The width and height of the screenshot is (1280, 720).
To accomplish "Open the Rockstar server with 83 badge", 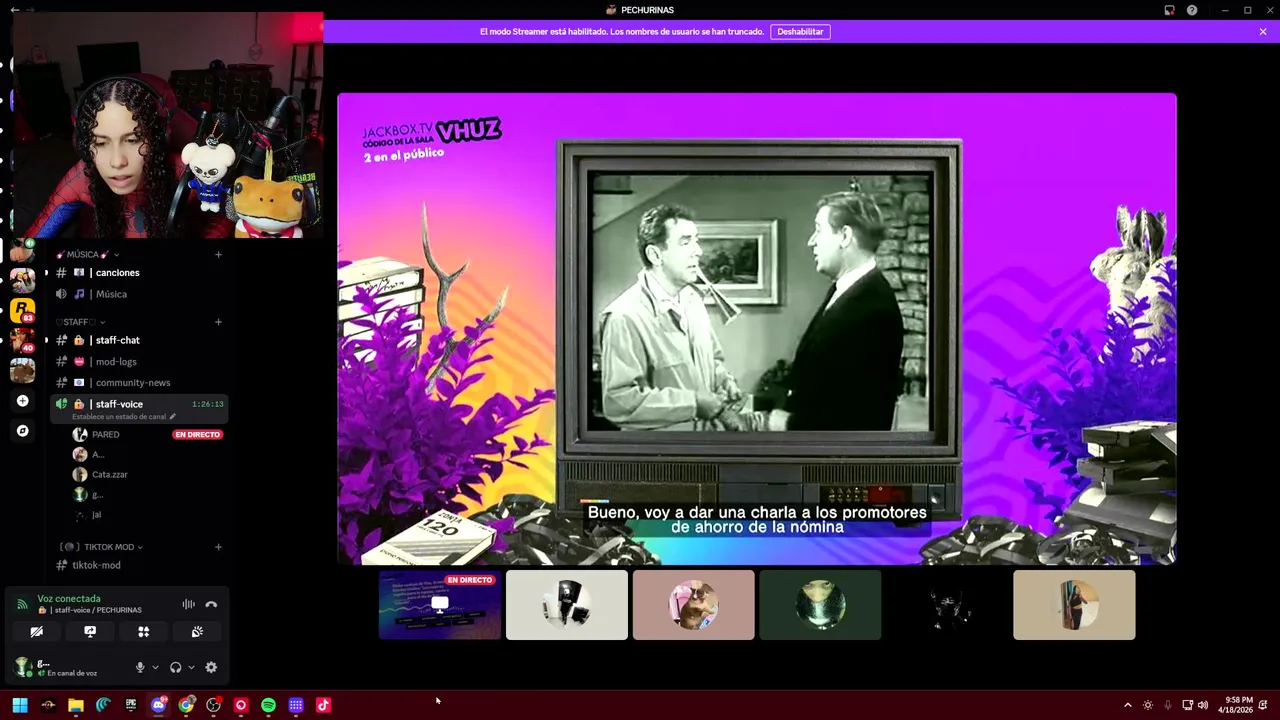I will [x=22, y=311].
